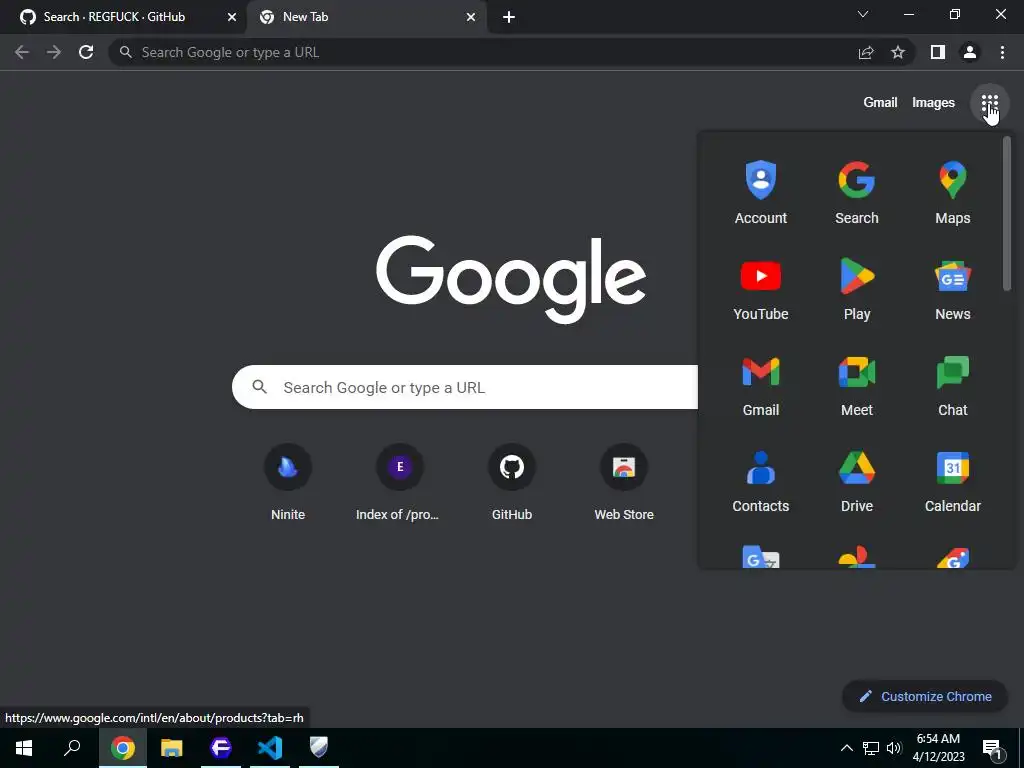Reload the current page
Image resolution: width=1024 pixels, height=768 pixels.
(x=86, y=52)
